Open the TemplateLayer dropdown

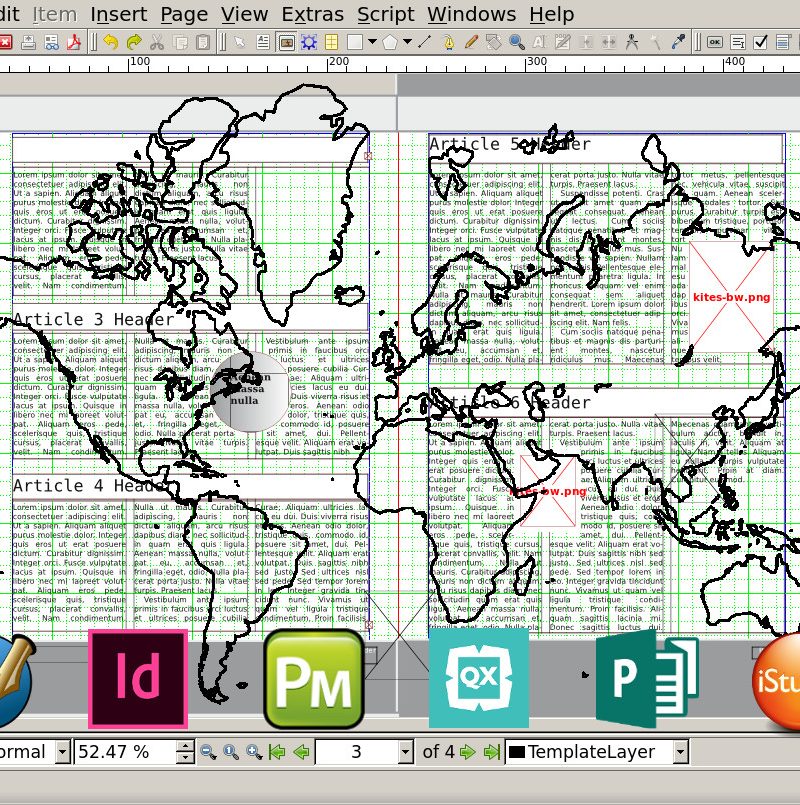pyautogui.click(x=680, y=752)
